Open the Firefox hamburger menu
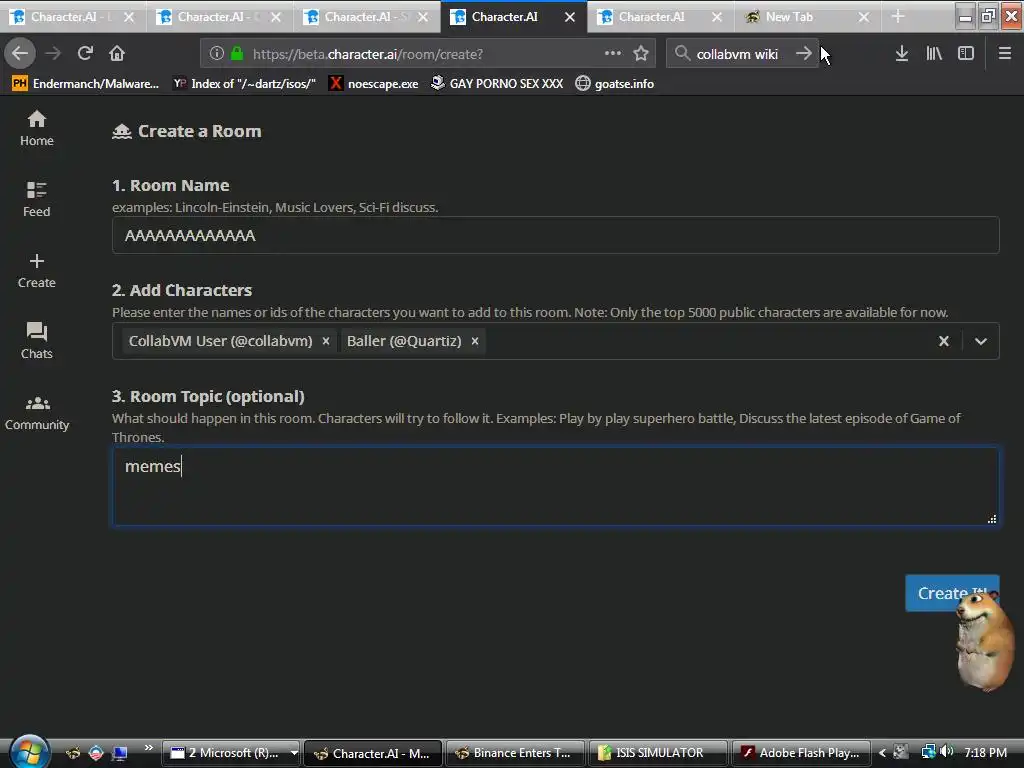This screenshot has width=1024, height=768. point(1005,54)
